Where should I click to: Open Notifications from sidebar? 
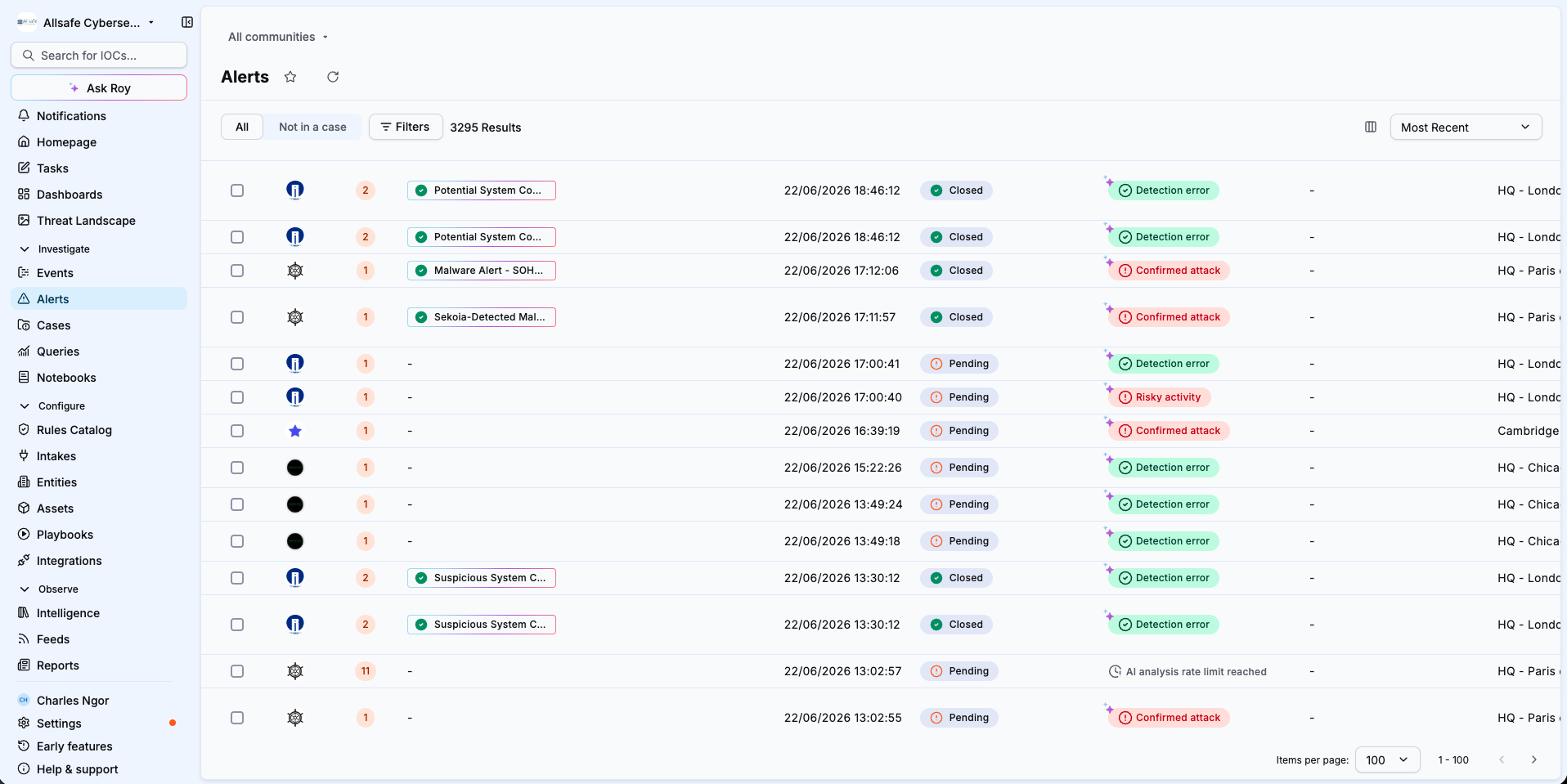coord(98,116)
